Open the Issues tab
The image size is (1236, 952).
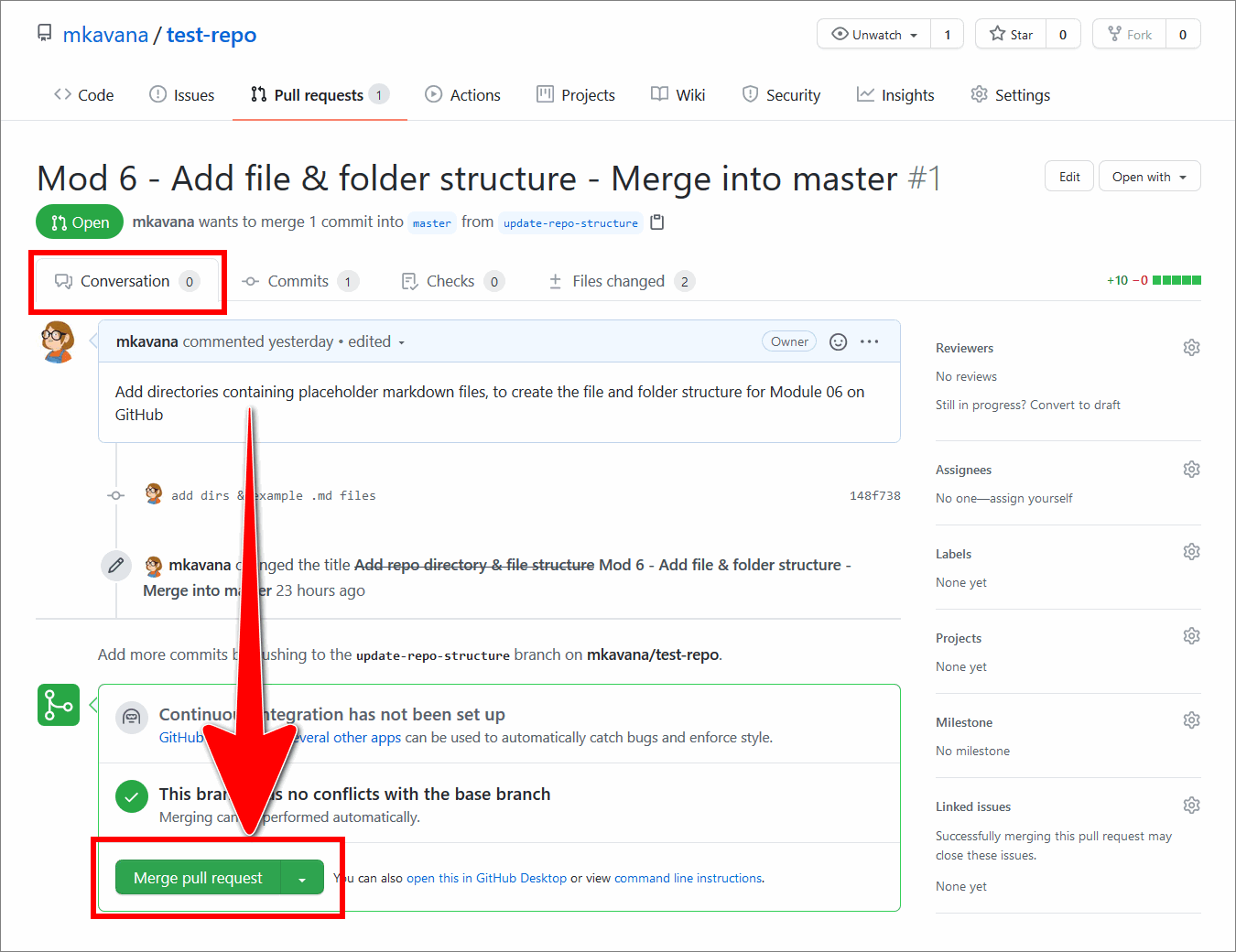(x=182, y=95)
